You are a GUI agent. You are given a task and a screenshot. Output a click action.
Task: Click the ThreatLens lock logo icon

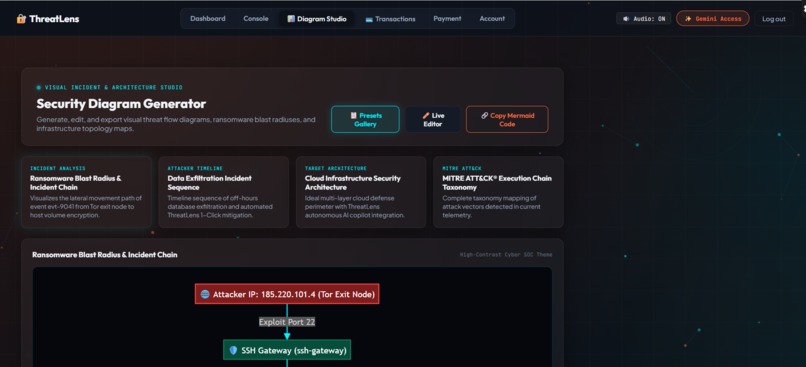[x=21, y=19]
